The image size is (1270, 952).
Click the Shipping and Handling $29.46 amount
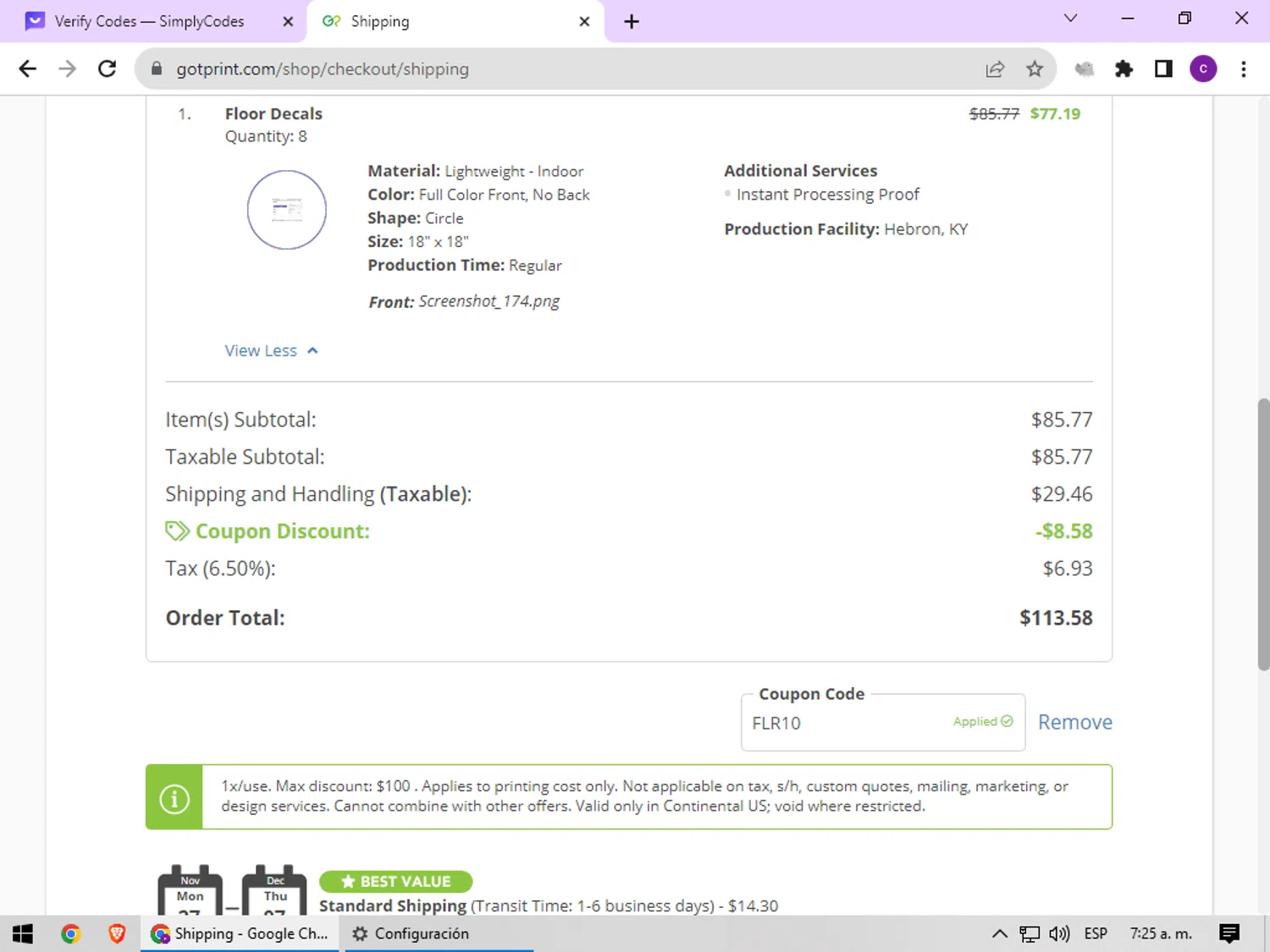[x=1062, y=494]
